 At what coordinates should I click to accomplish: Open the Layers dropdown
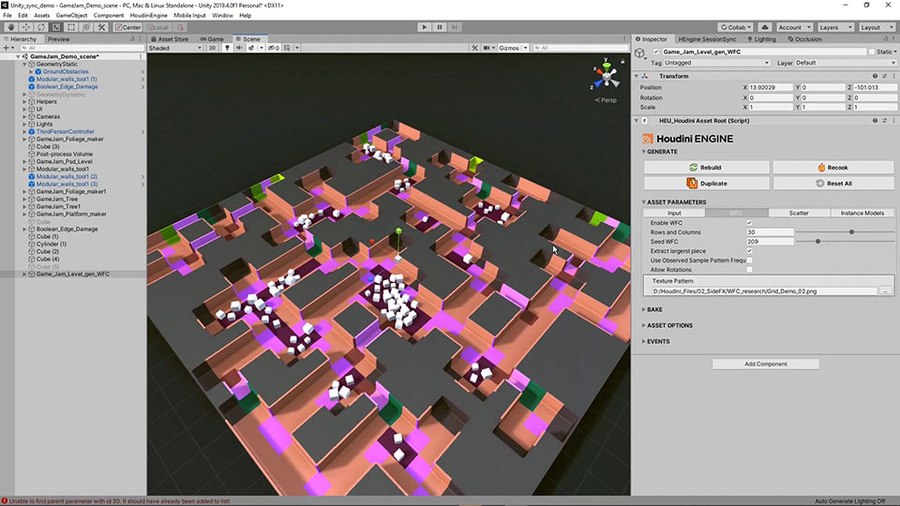(835, 27)
